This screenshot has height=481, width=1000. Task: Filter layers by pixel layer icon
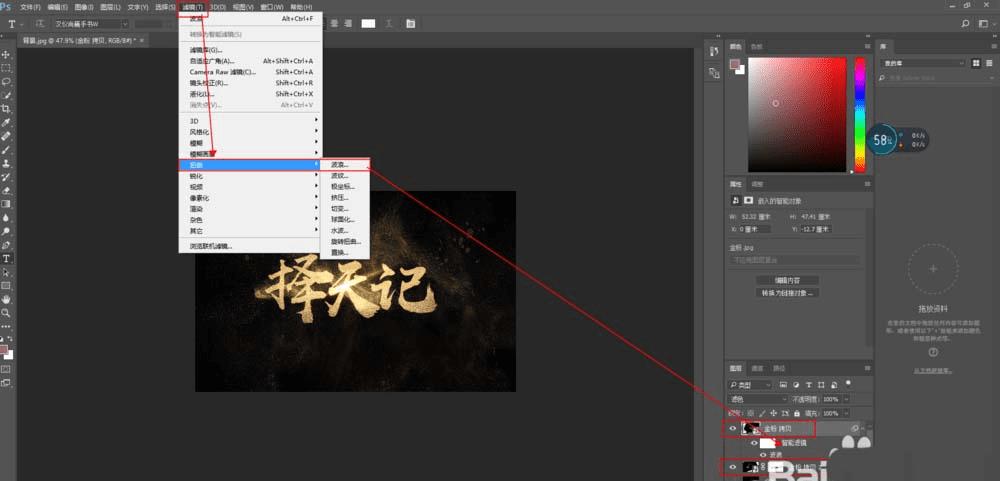784,385
